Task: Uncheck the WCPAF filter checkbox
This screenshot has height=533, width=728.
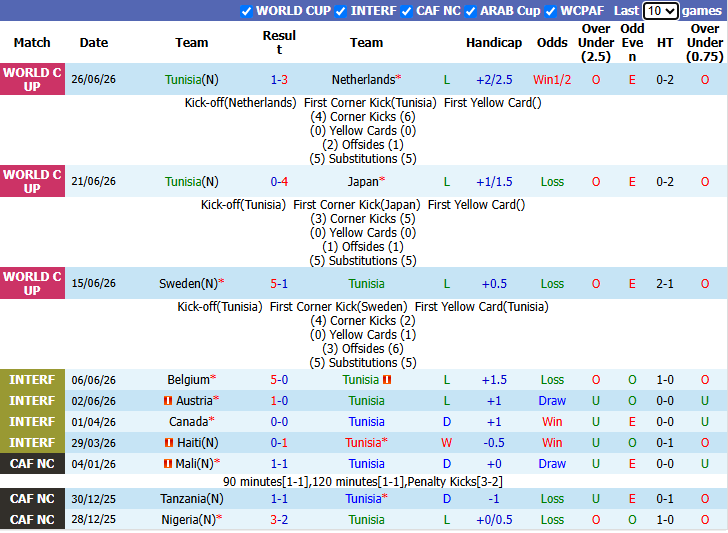Action: [x=551, y=11]
